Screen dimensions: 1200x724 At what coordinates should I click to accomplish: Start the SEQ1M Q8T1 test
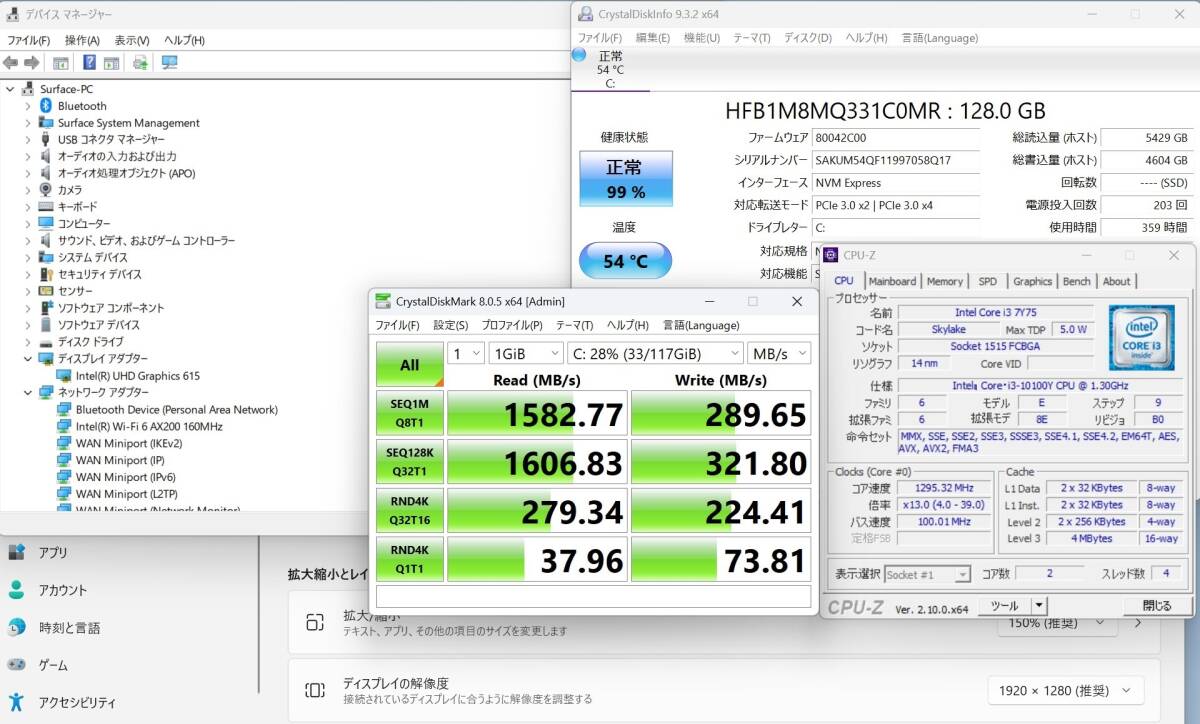(x=410, y=413)
